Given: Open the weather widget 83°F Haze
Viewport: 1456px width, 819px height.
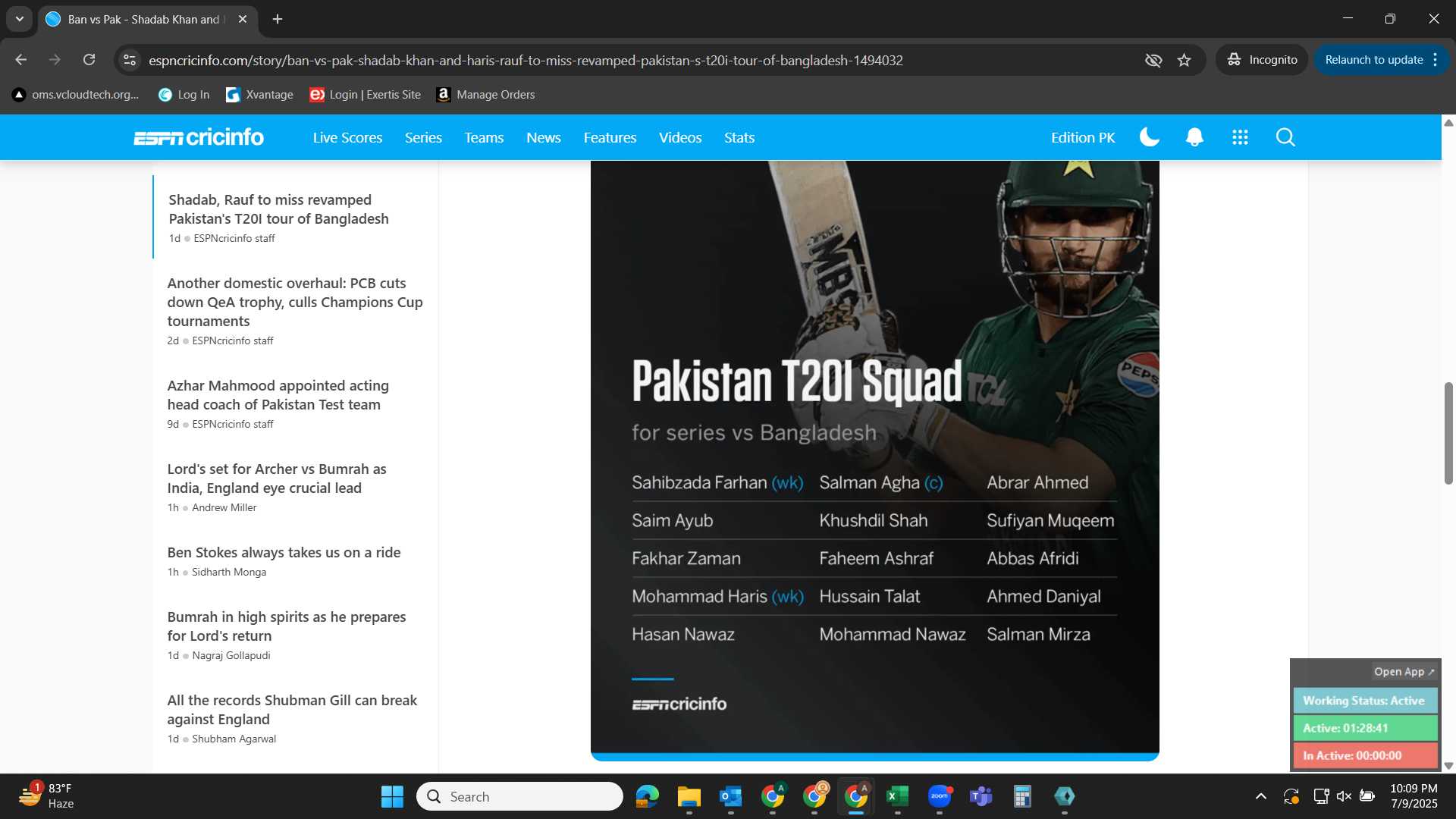Looking at the screenshot, I should coord(45,796).
